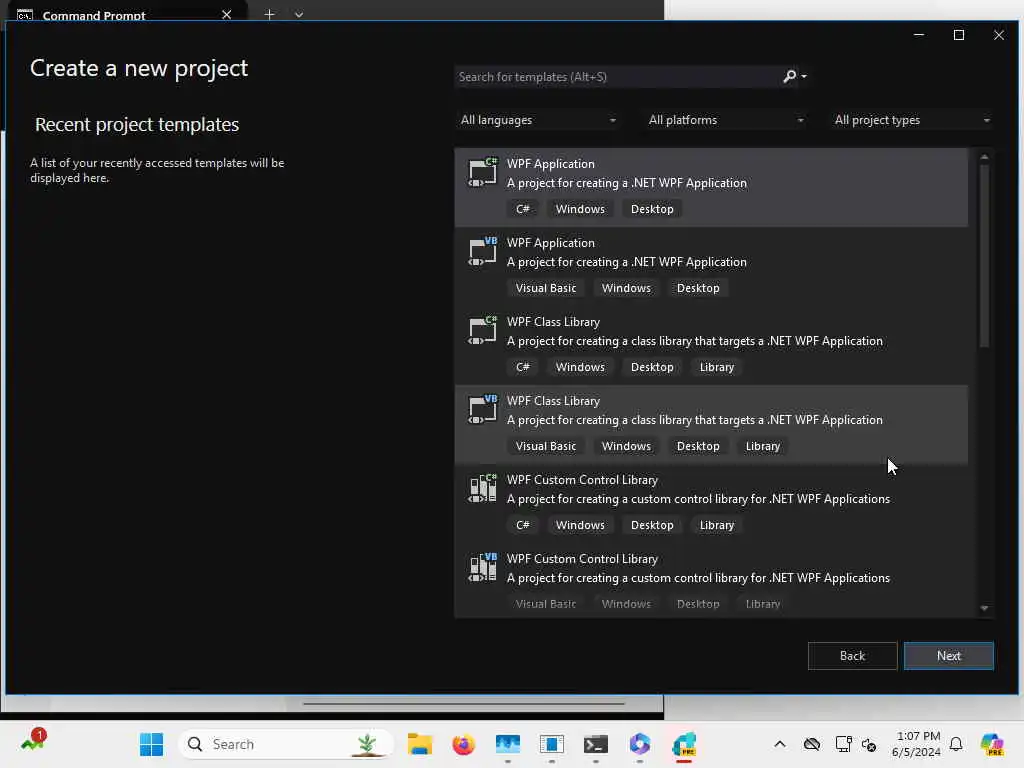
Task: Click the display connection tray icon
Action: [x=843, y=744]
